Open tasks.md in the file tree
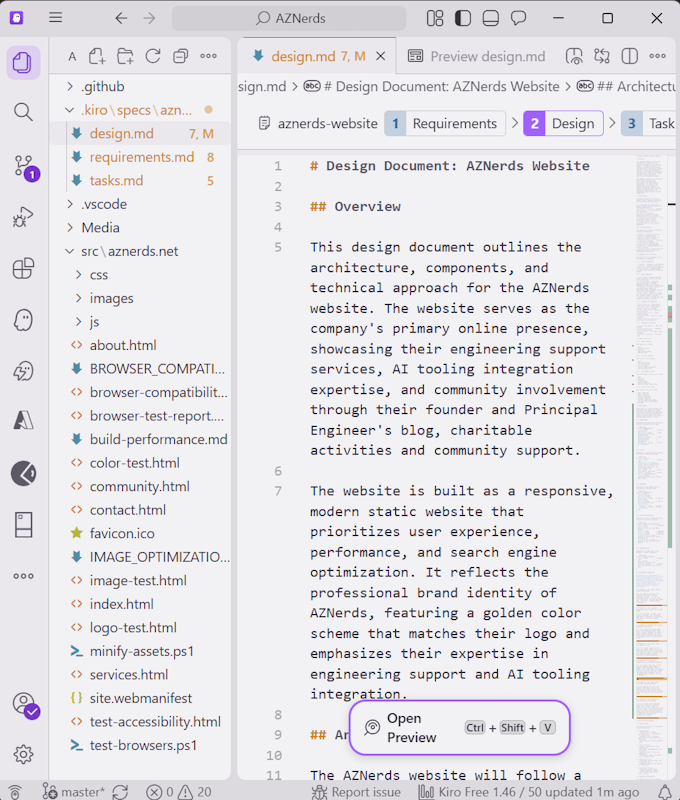The image size is (680, 800). click(x=140, y=181)
